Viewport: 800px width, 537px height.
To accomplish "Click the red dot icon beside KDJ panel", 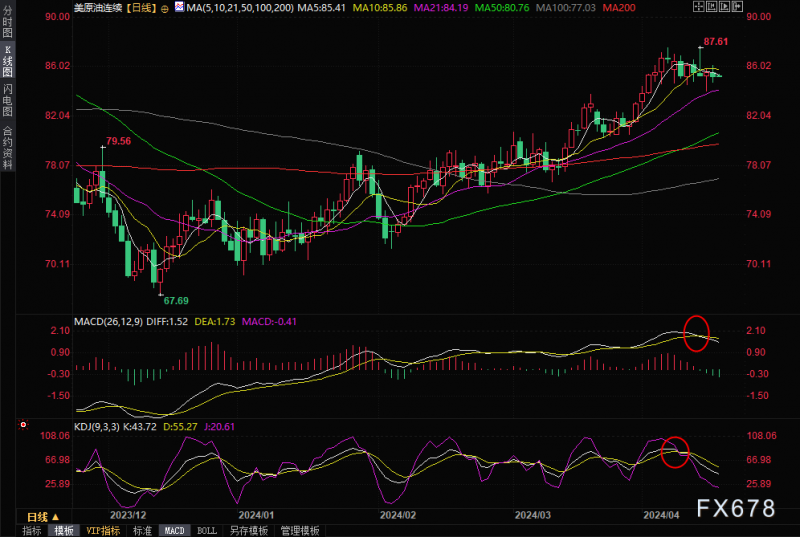I will point(23,424).
